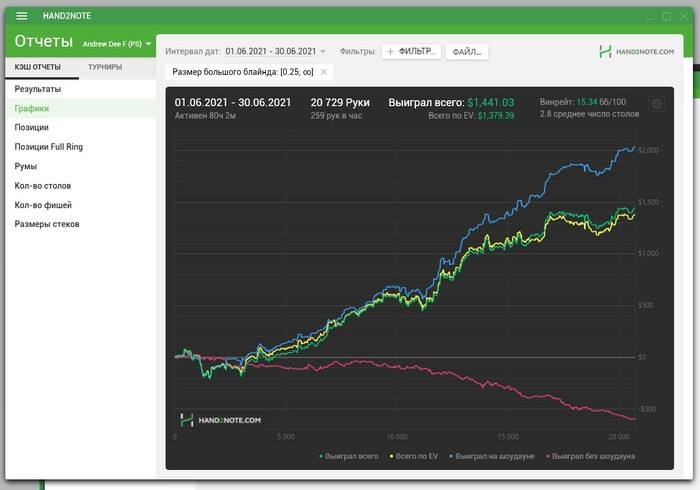Minimize the Hand2Note window
The height and width of the screenshot is (490, 700).
(649, 17)
